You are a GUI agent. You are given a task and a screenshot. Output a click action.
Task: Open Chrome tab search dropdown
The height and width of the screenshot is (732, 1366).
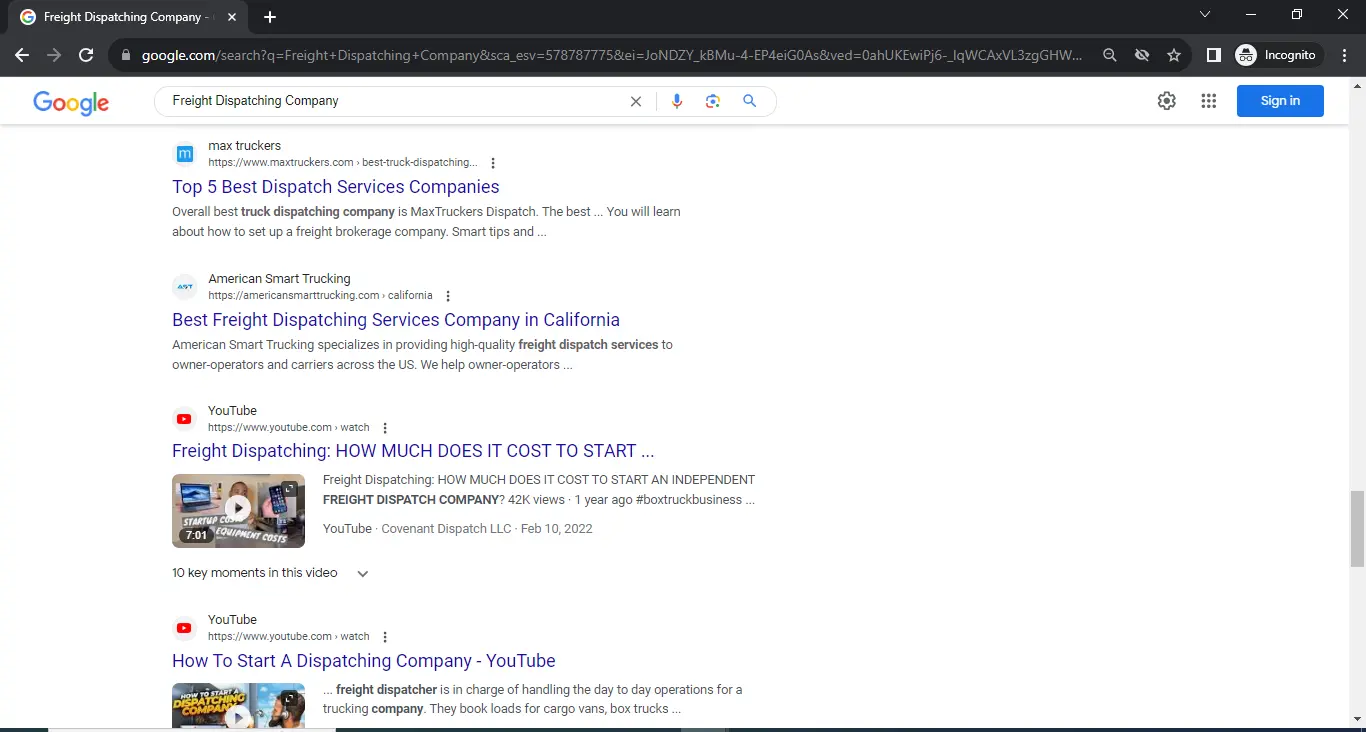[1205, 15]
